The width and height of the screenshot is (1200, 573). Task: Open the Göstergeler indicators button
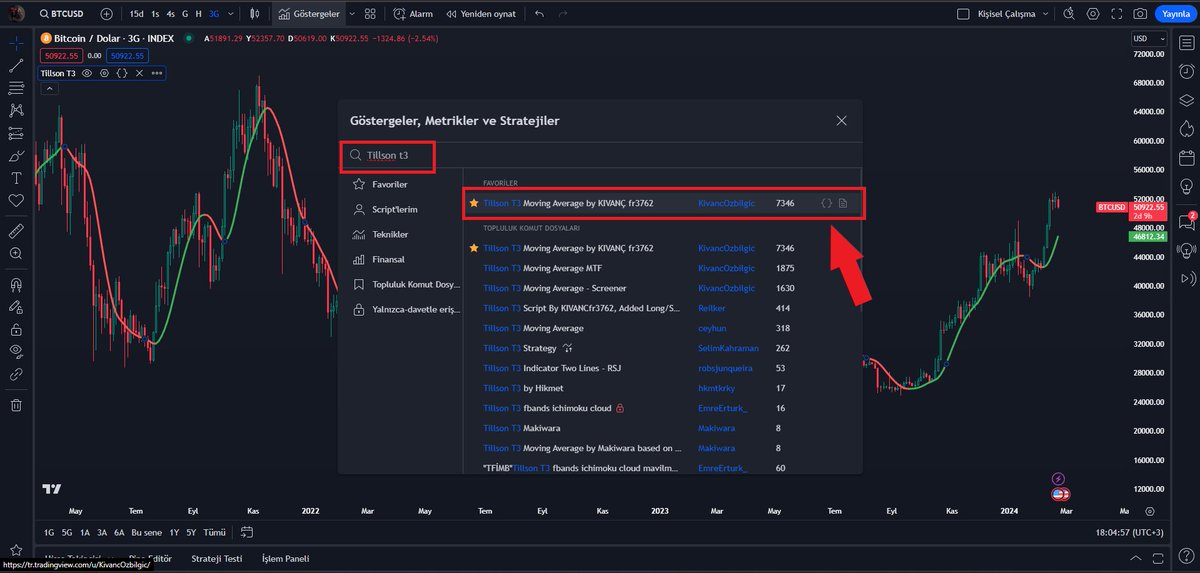click(309, 14)
